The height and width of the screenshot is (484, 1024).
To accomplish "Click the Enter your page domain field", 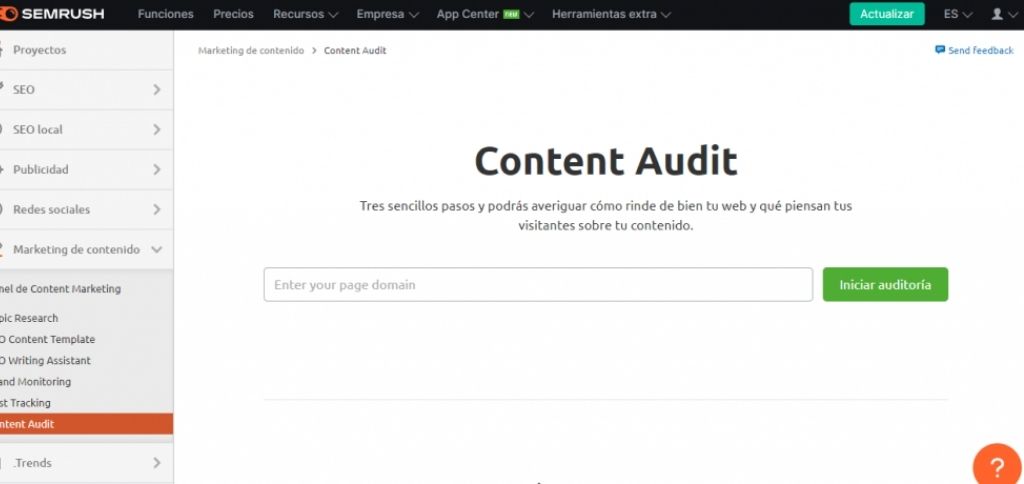I will coord(538,285).
